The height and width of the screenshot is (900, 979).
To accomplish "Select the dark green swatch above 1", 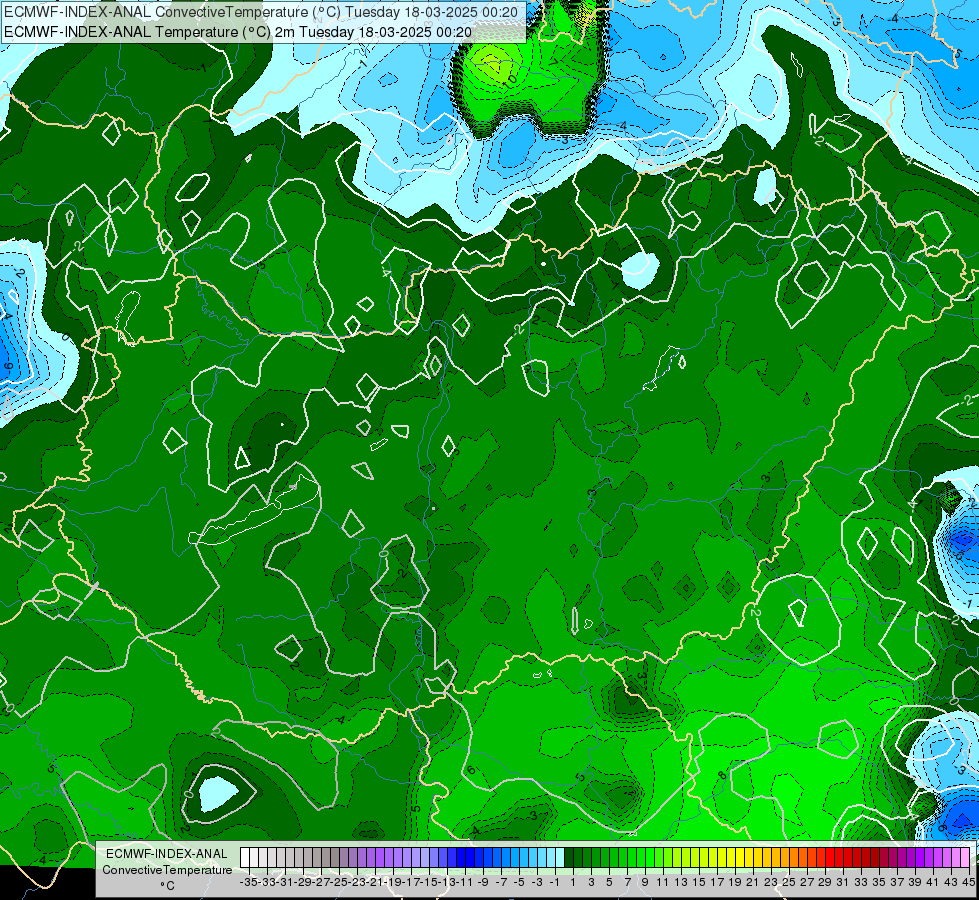I will coord(569,858).
